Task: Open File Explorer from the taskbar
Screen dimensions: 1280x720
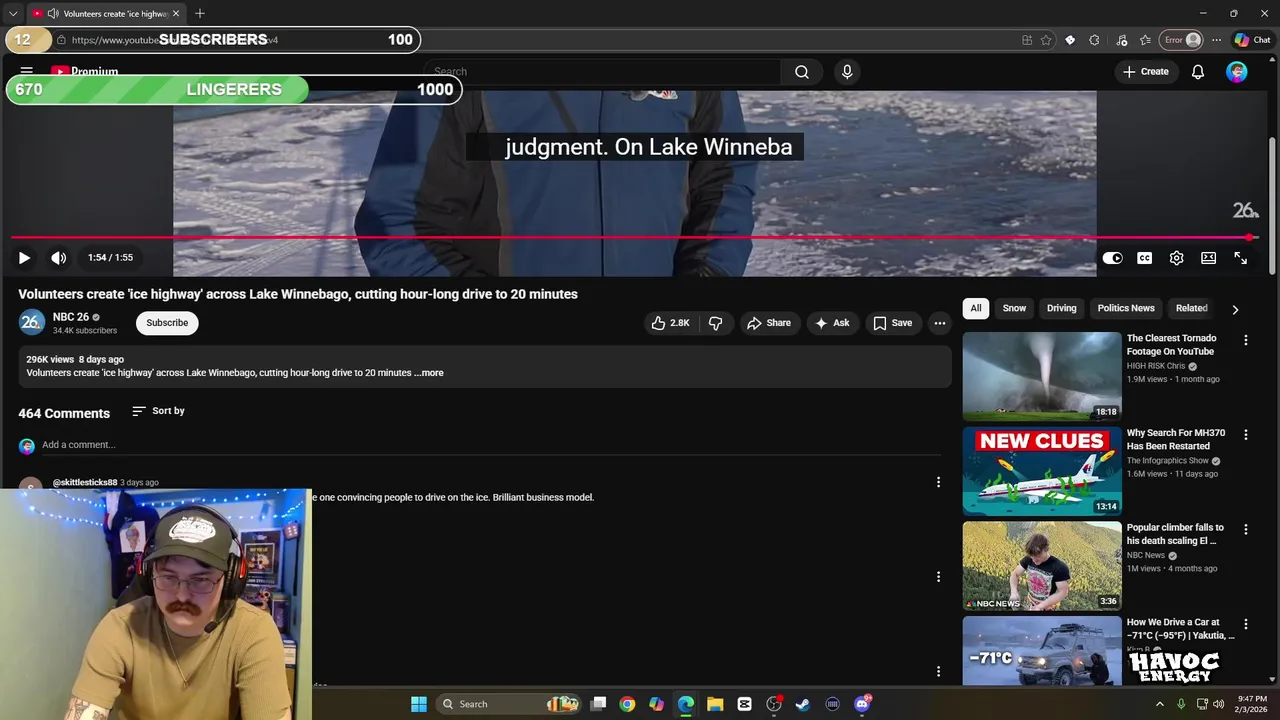Action: click(x=715, y=704)
